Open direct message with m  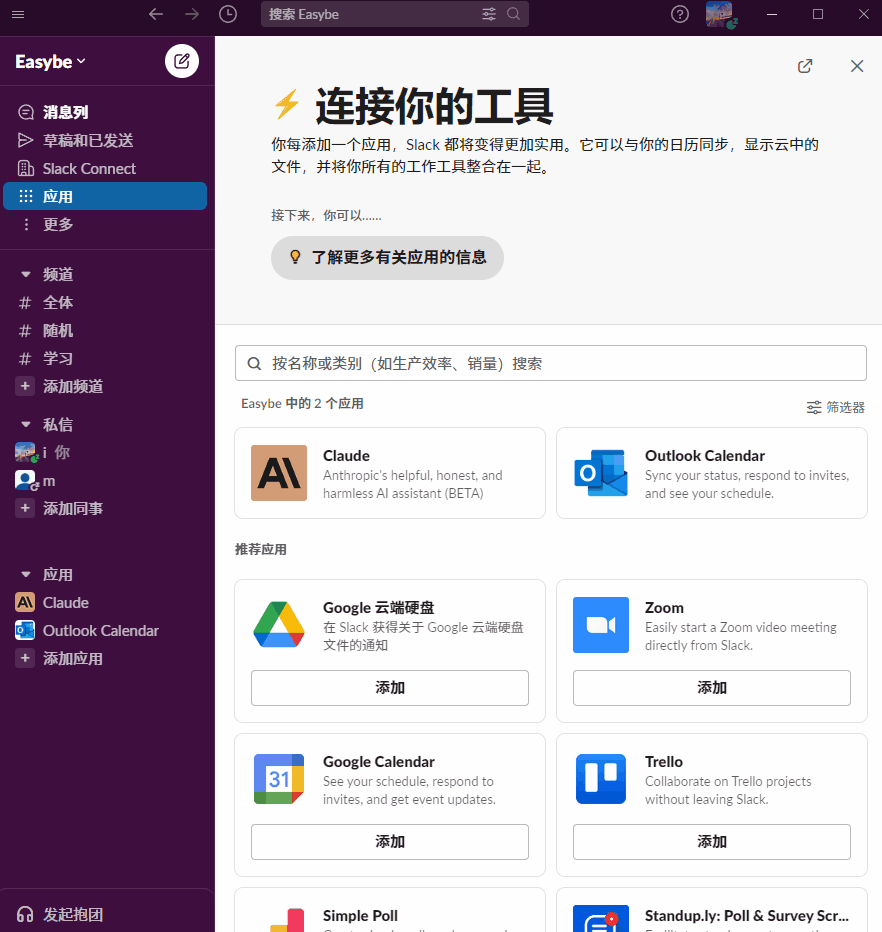(x=105, y=480)
